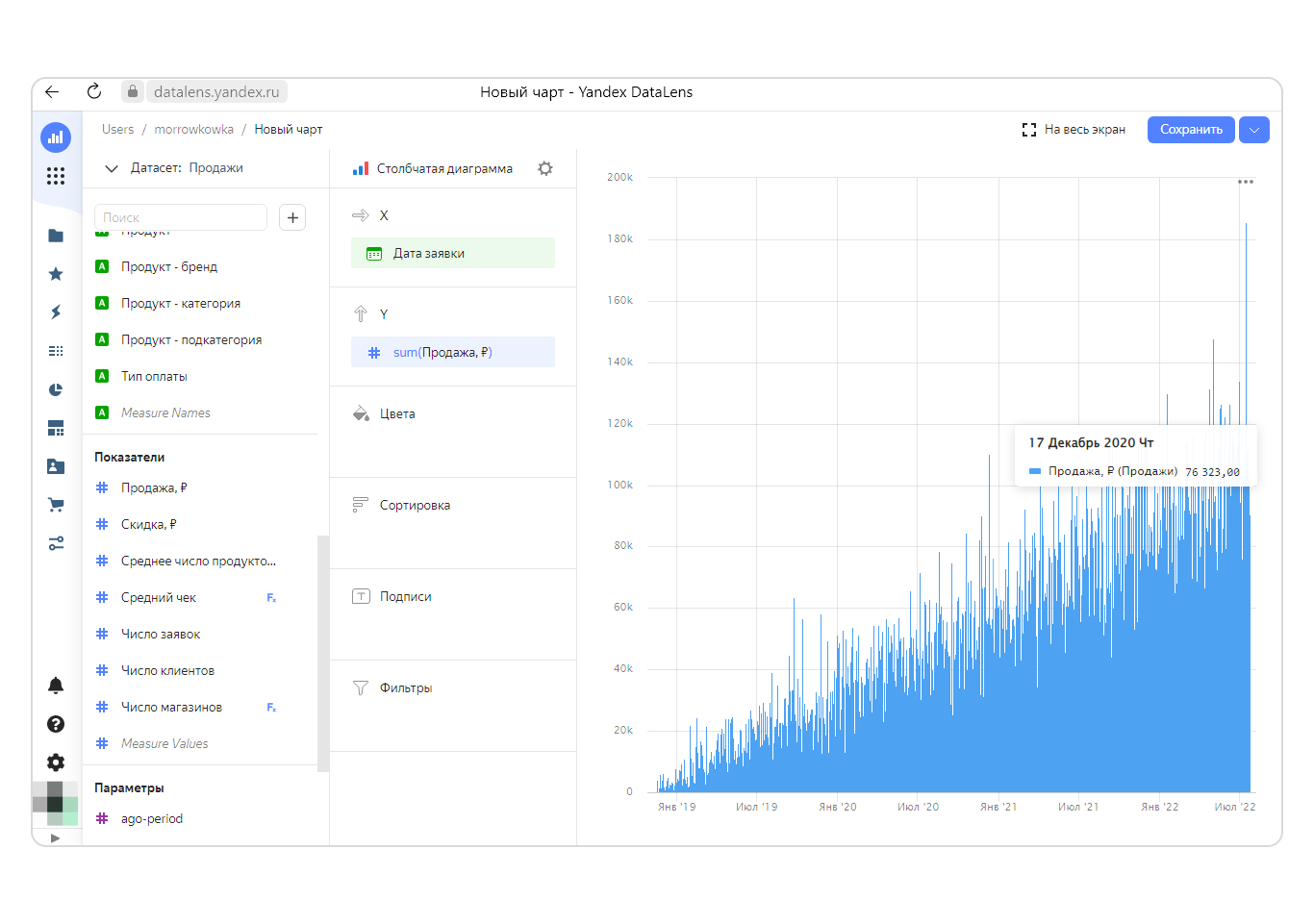
Task: Click the Сохранить button
Action: pos(1191,130)
